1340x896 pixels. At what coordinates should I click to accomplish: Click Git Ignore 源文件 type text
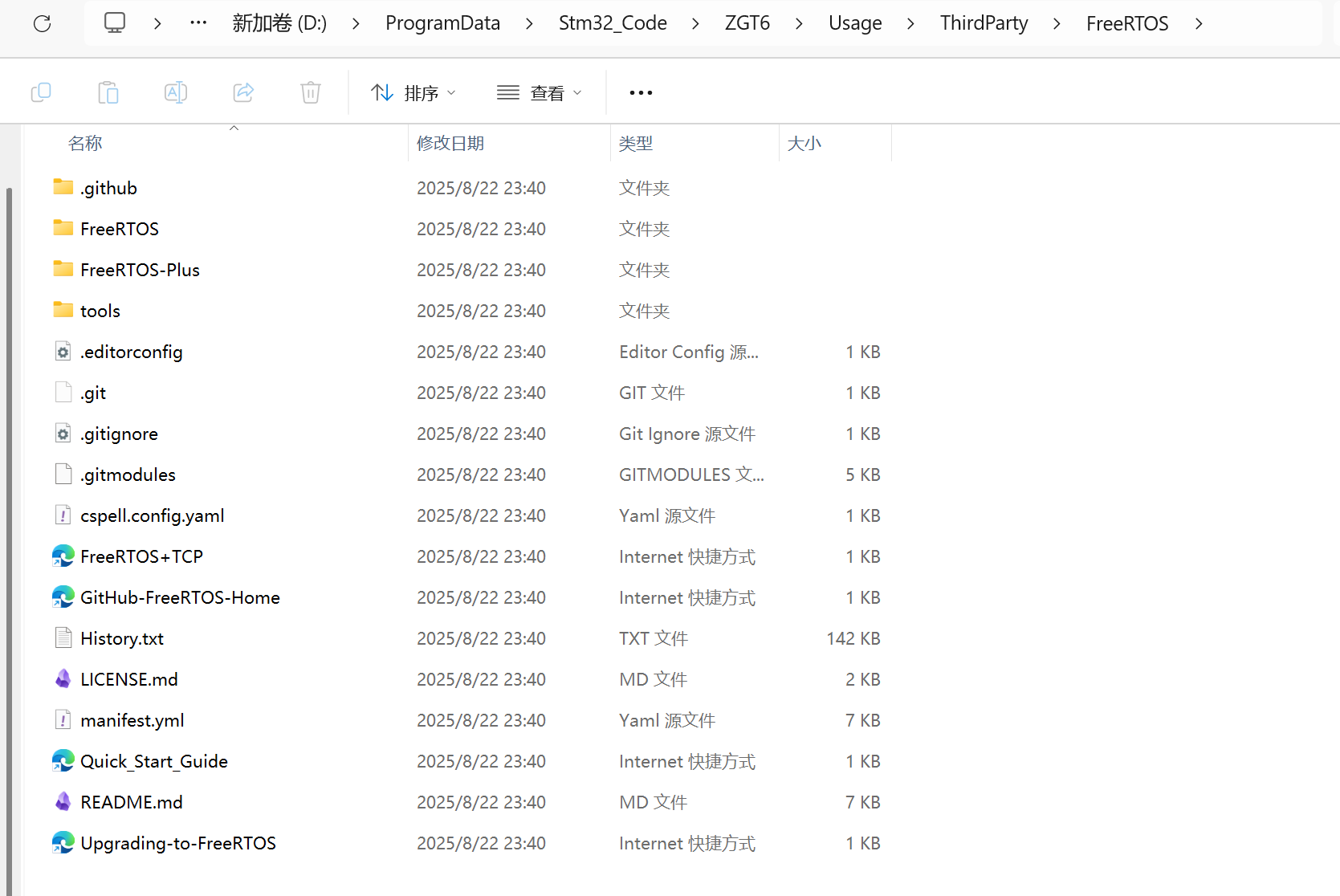[687, 434]
